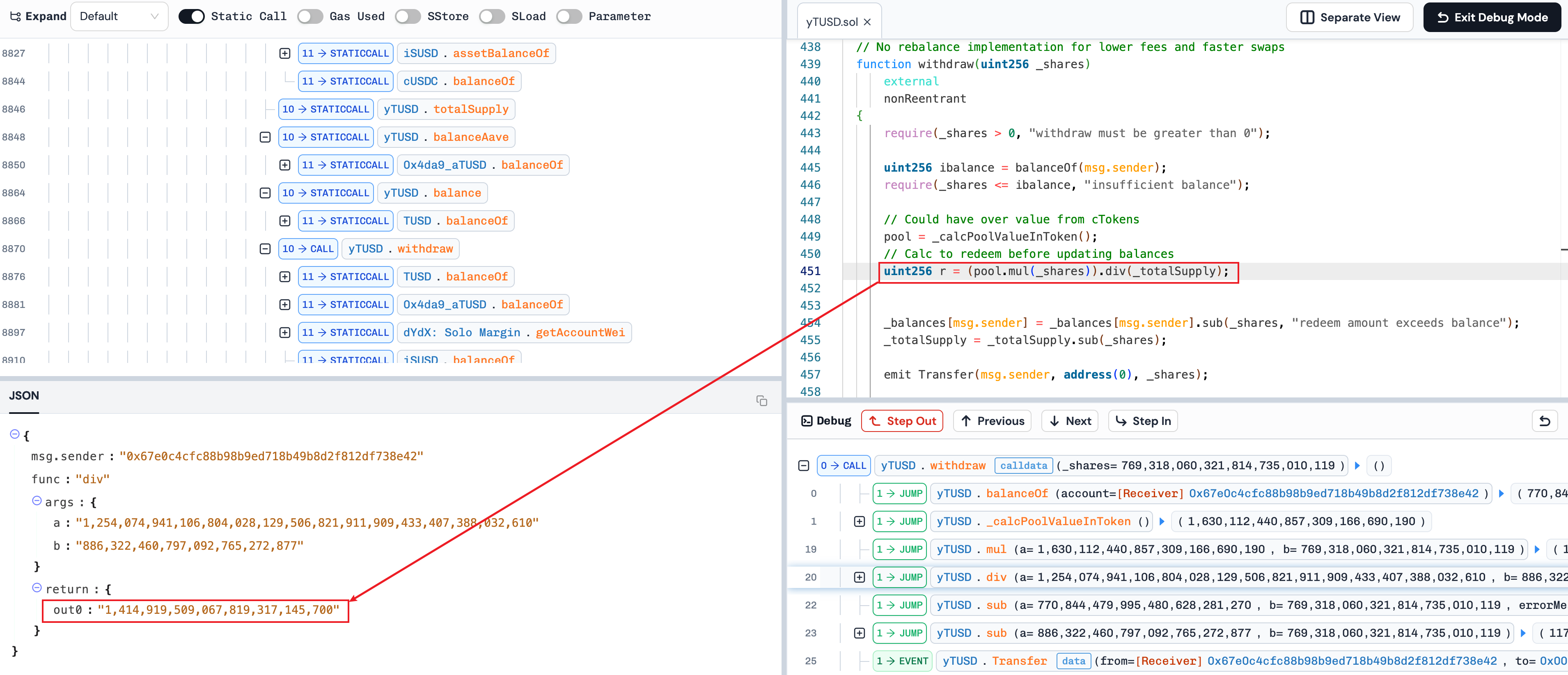Expand calldata arrow for withdraw call
The image size is (1568, 675).
1357,466
